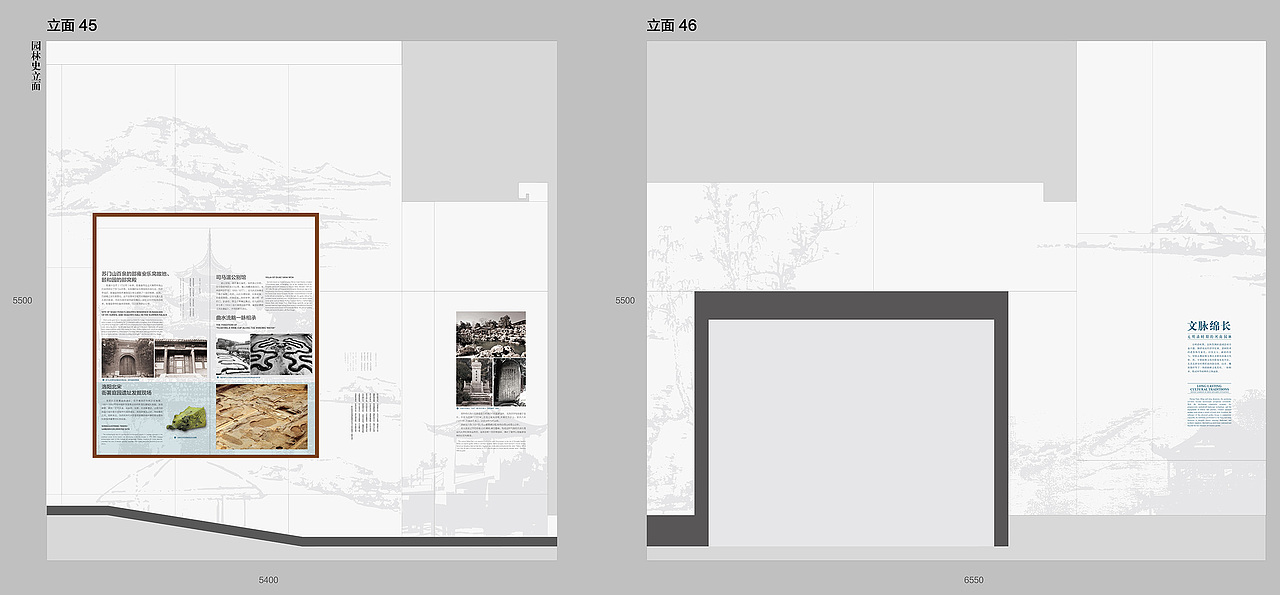Click the '洛阳北宋' heading in the blue section
The width and height of the screenshot is (1280, 595).
pos(112,386)
